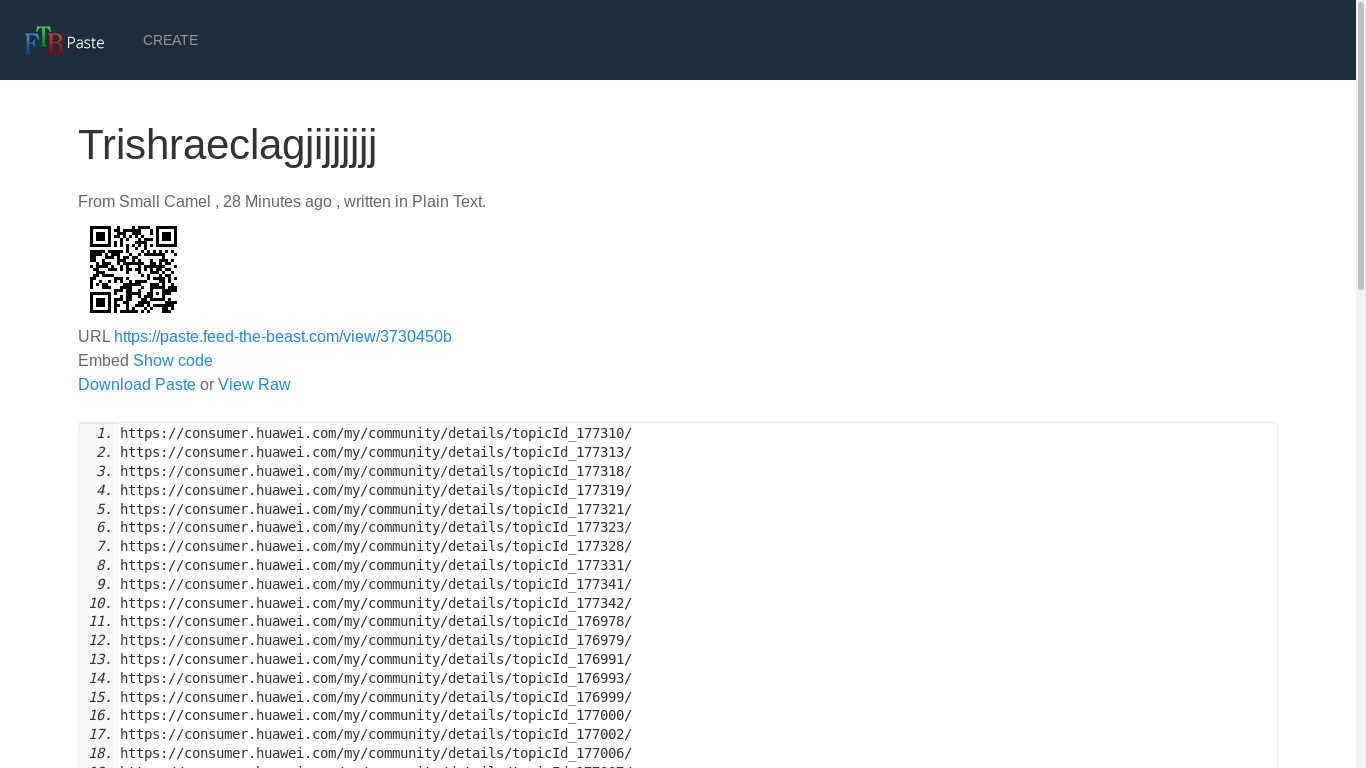Screen dimensions: 1366x768
Task: Click line 7 URL topicId_177328
Action: [376, 547]
